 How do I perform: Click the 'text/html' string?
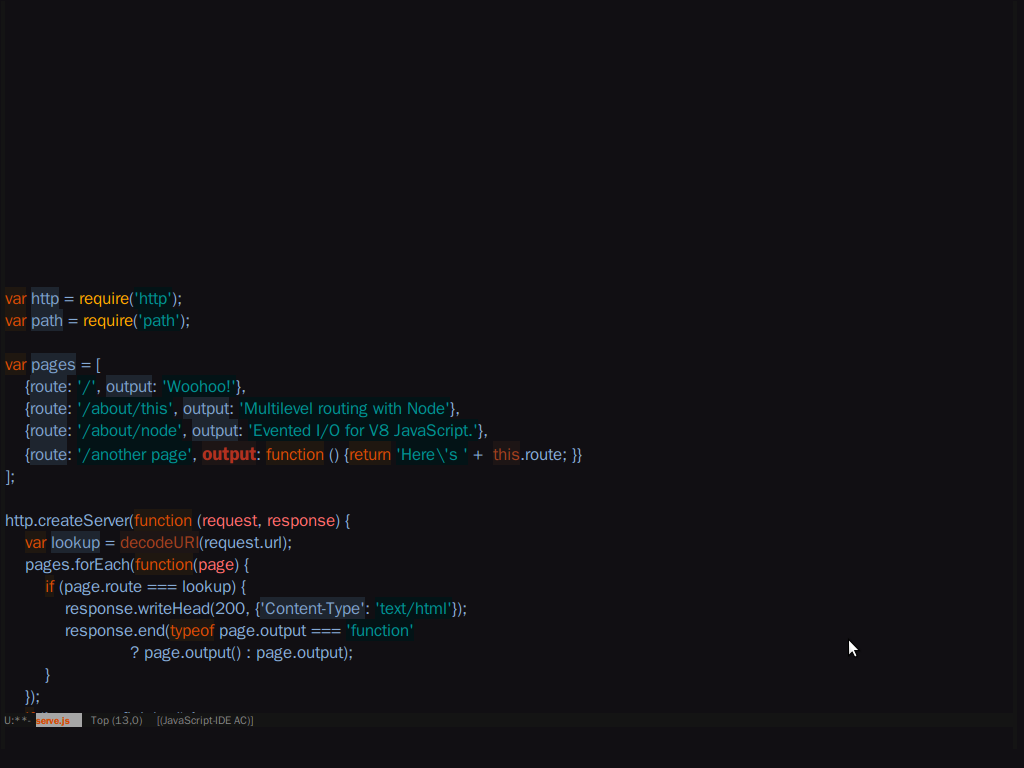(413, 609)
